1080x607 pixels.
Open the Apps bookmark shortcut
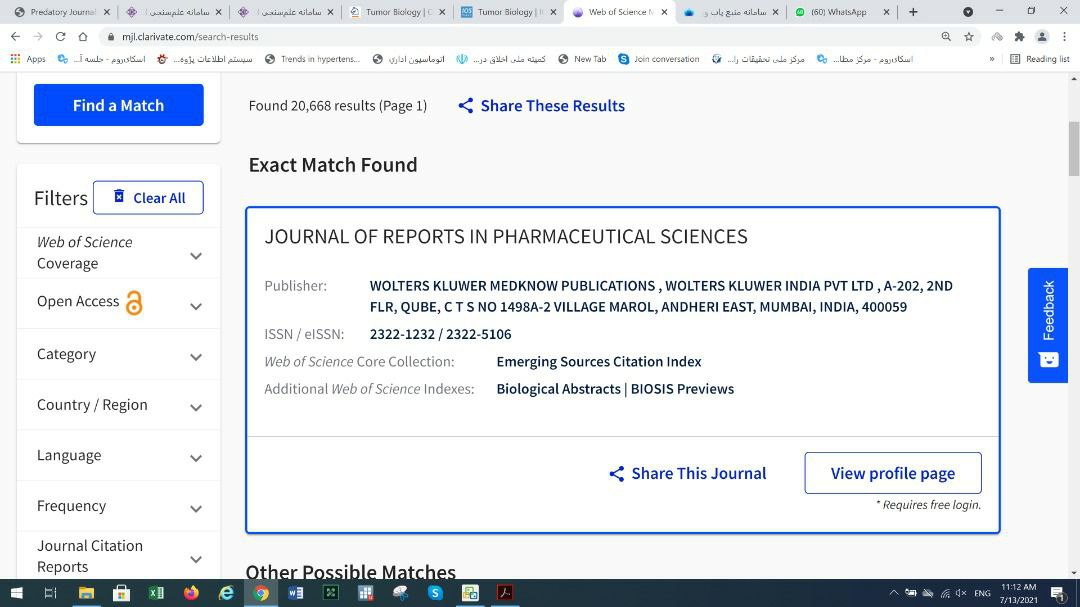pos(28,59)
